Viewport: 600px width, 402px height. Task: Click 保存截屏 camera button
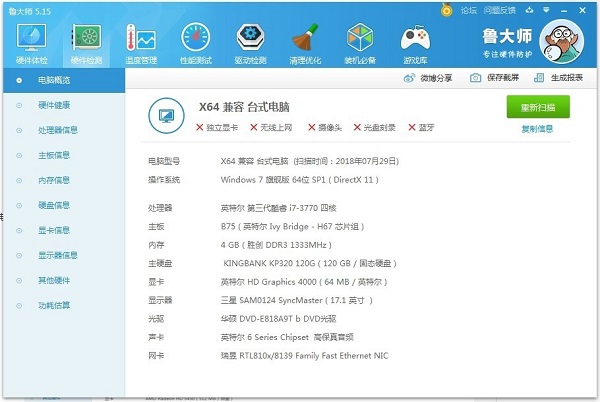493,78
